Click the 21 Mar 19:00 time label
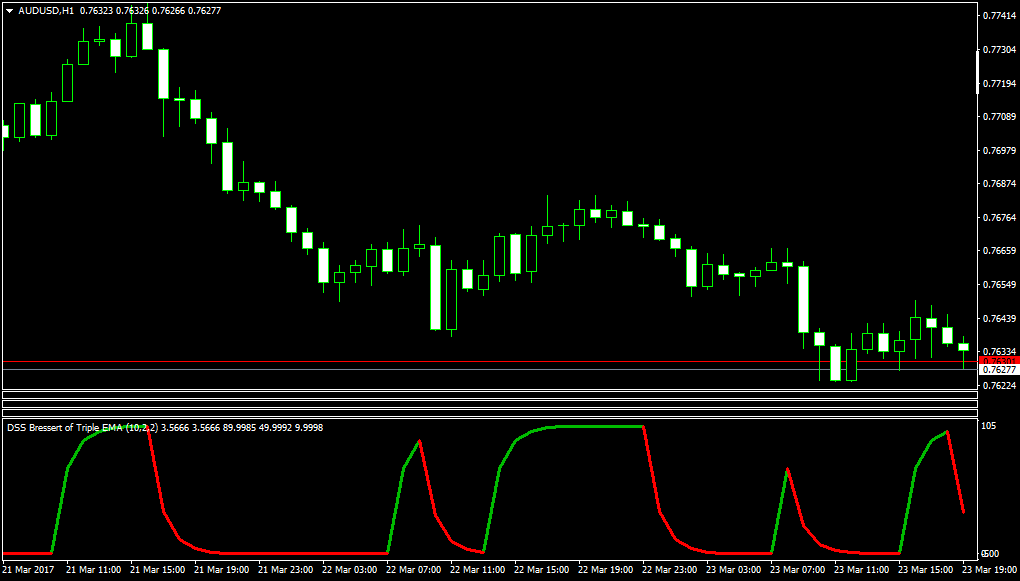Image resolution: width=1020 pixels, height=581 pixels. pos(222,569)
